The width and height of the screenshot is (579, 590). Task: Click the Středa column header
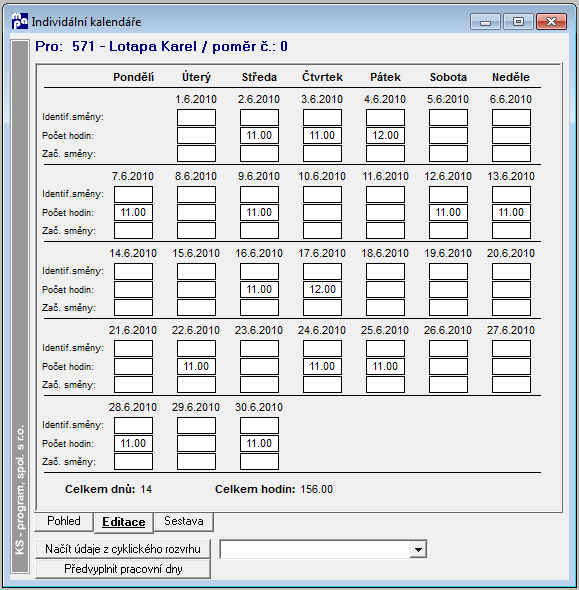tap(259, 77)
